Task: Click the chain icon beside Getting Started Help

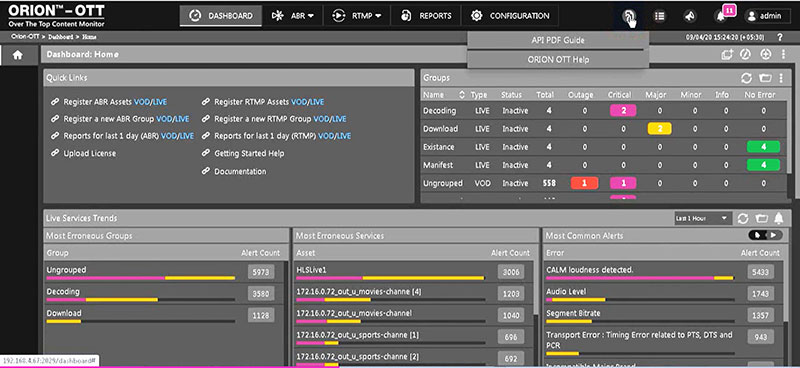Action: click(206, 153)
